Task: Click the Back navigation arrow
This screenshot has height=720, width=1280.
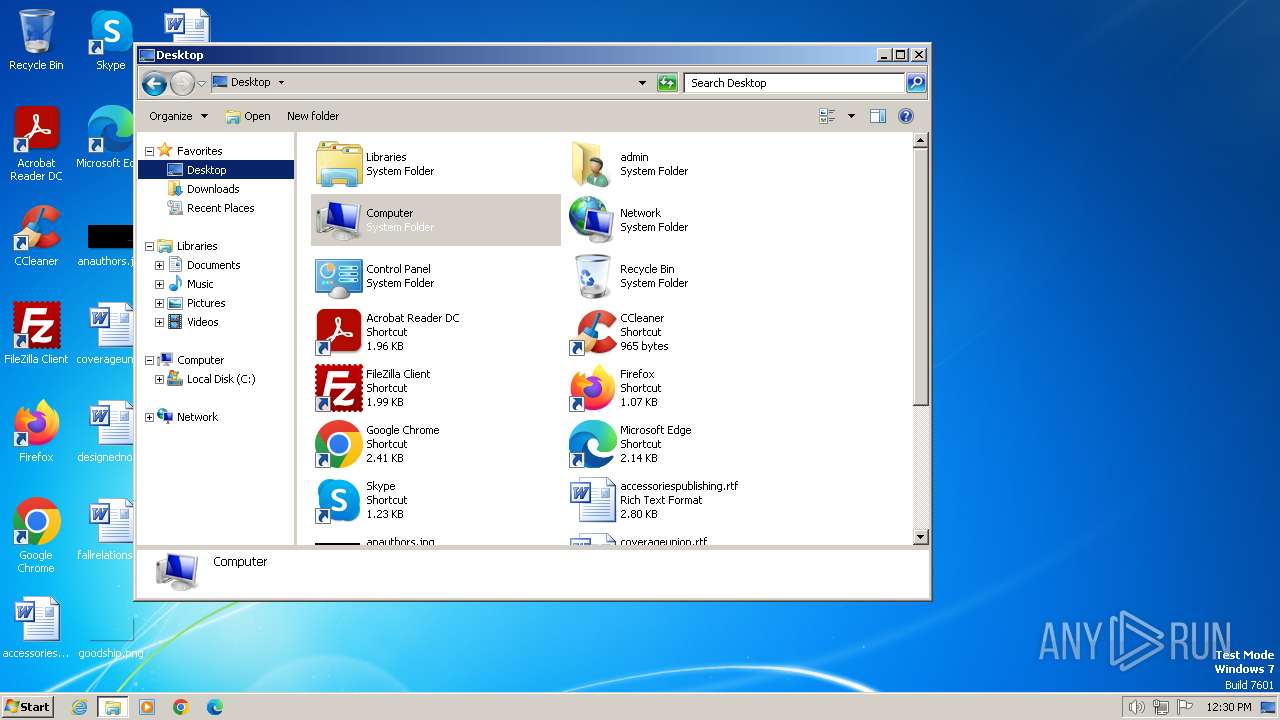Action: coord(154,83)
